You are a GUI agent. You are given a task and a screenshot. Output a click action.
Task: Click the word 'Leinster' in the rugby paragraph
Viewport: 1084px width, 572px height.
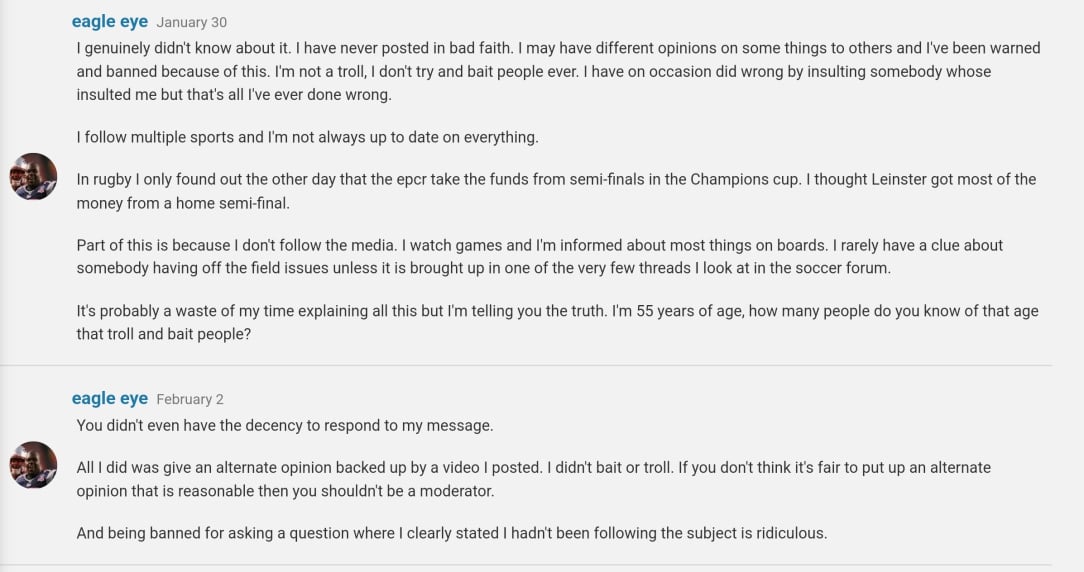pyautogui.click(x=899, y=179)
